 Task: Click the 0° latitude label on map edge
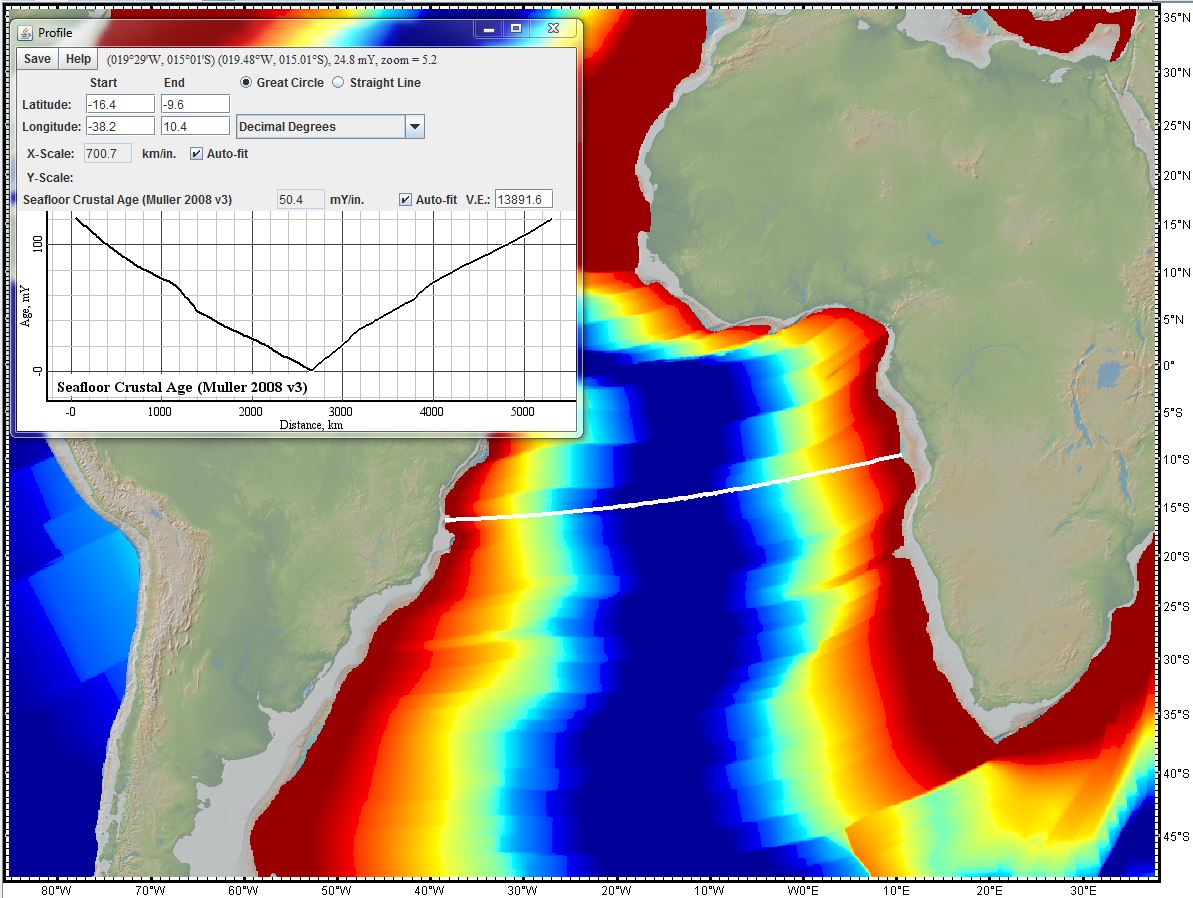click(x=1169, y=366)
